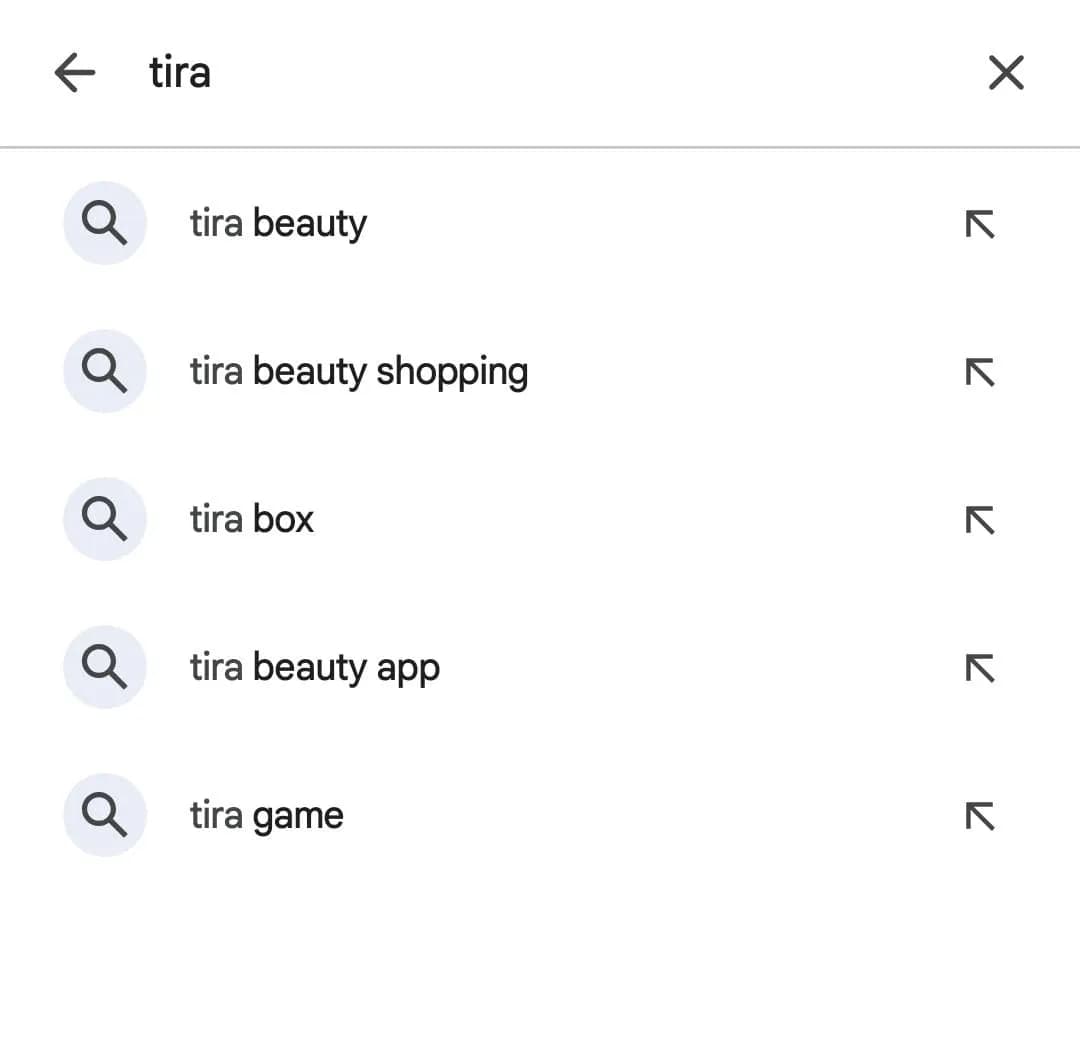Fill query using arrow beside 'tira beauty'
1080x1054 pixels.
980,224
